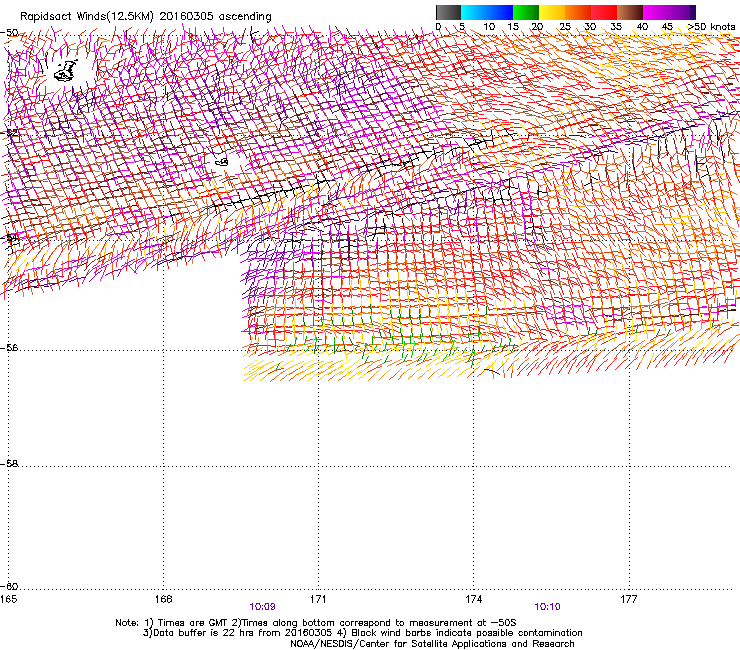Image resolution: width=740 pixels, height=650 pixels.
Task: Click the '>50 knots' legend label
Action: click(711, 27)
